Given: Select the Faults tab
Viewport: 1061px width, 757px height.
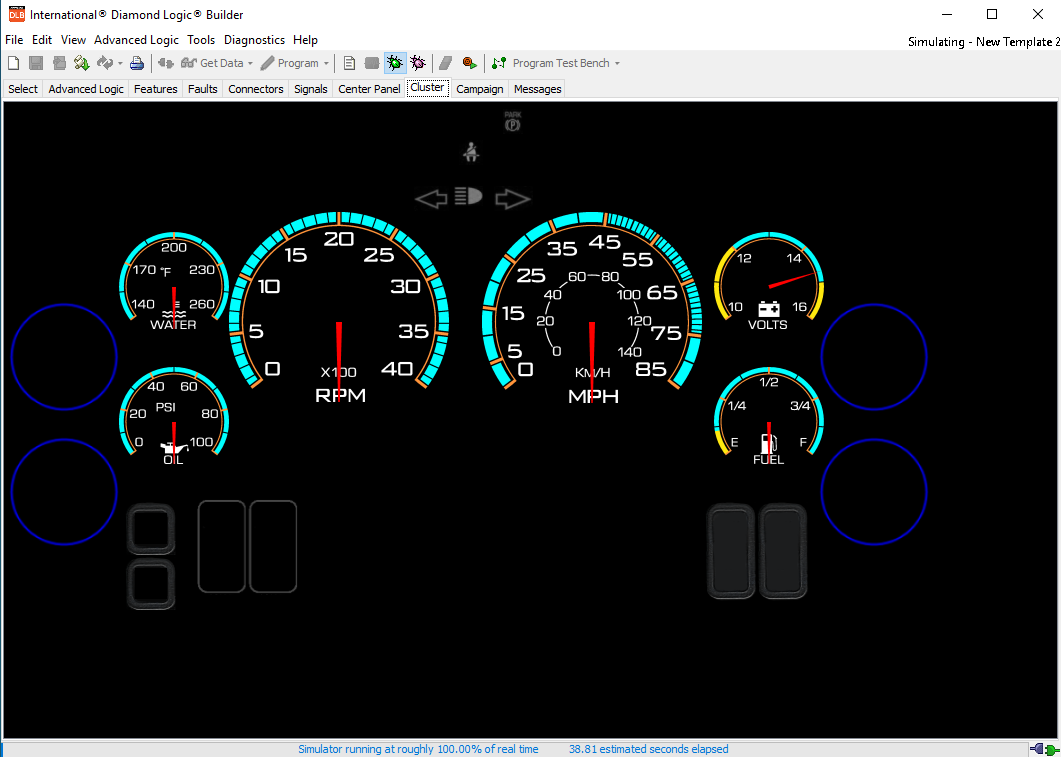Looking at the screenshot, I should 202,88.
